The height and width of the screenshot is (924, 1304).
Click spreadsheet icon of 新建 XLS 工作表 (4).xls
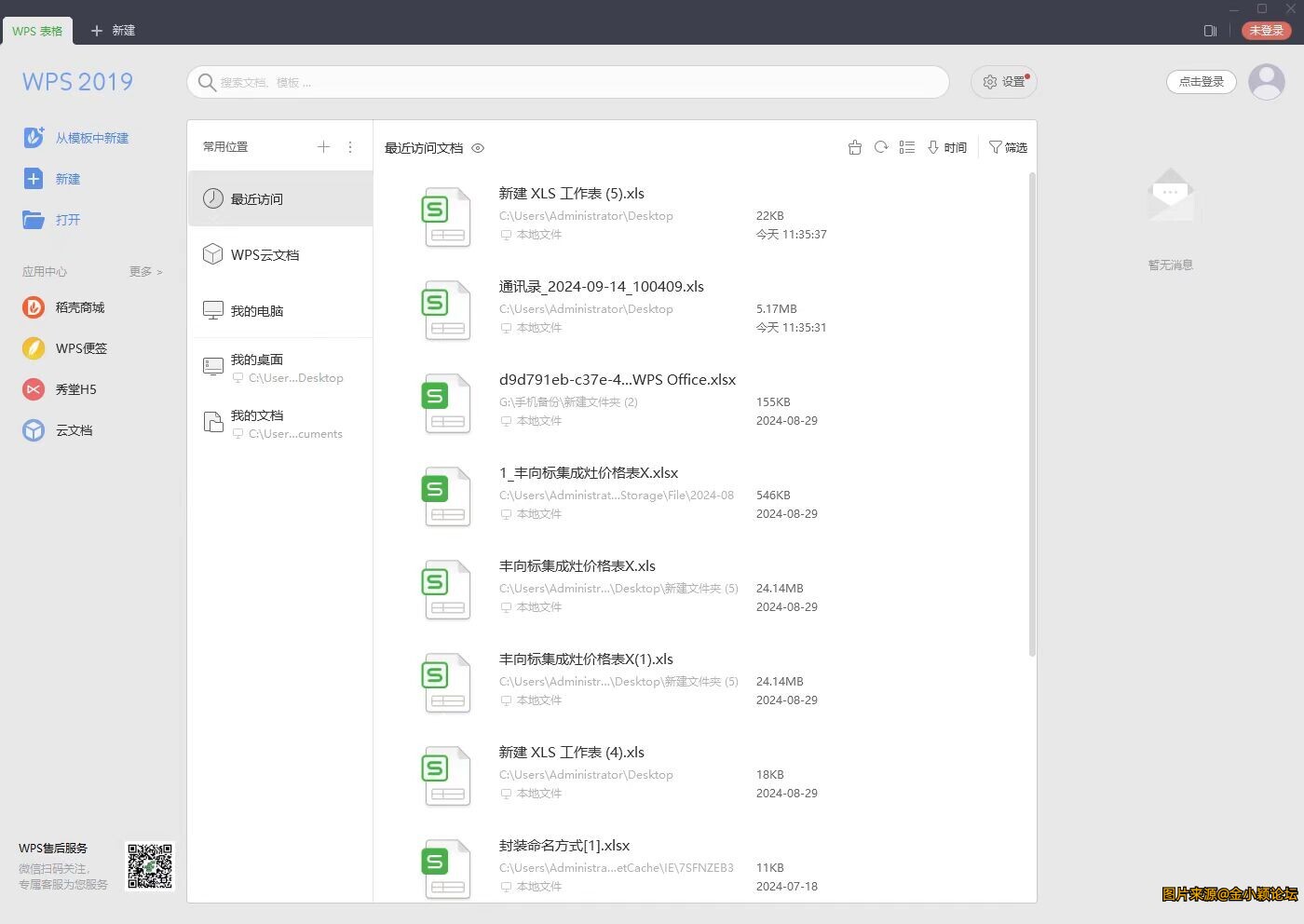click(447, 776)
